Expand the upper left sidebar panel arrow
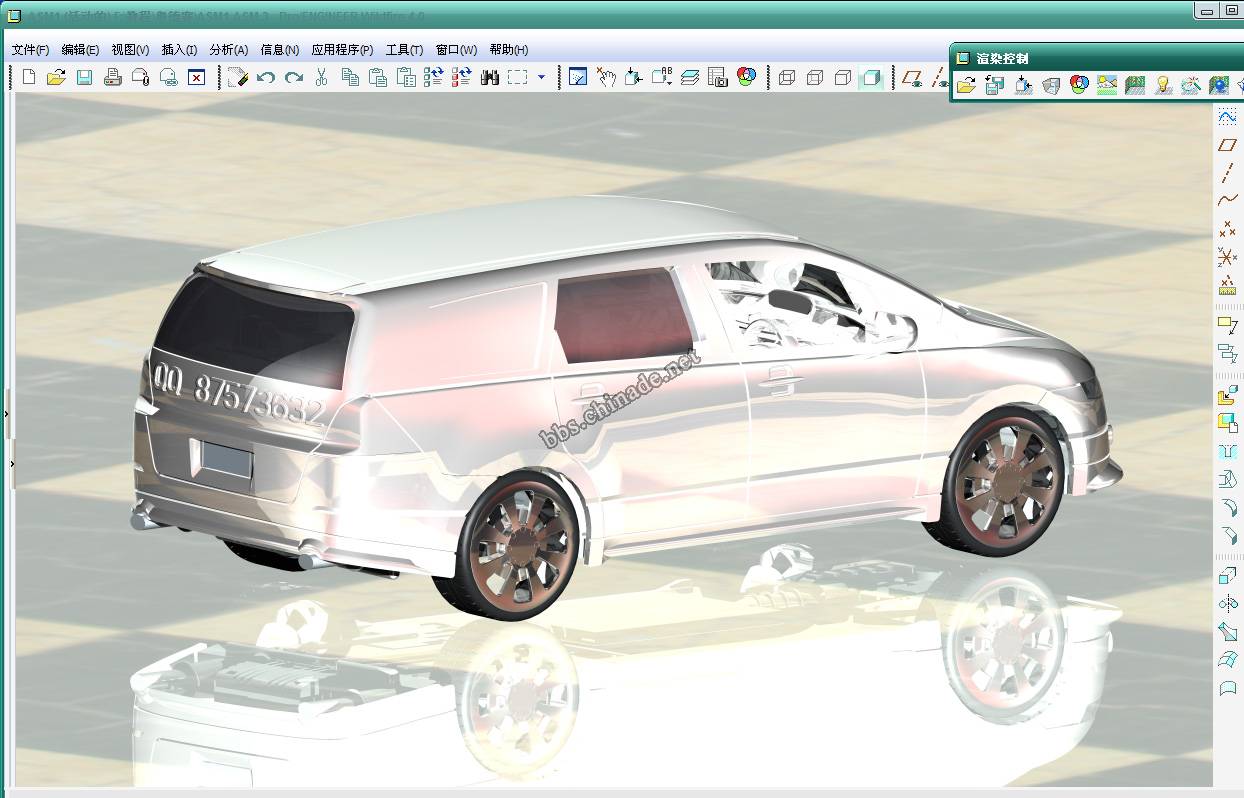Screen dimensions: 1244x798 6,413
